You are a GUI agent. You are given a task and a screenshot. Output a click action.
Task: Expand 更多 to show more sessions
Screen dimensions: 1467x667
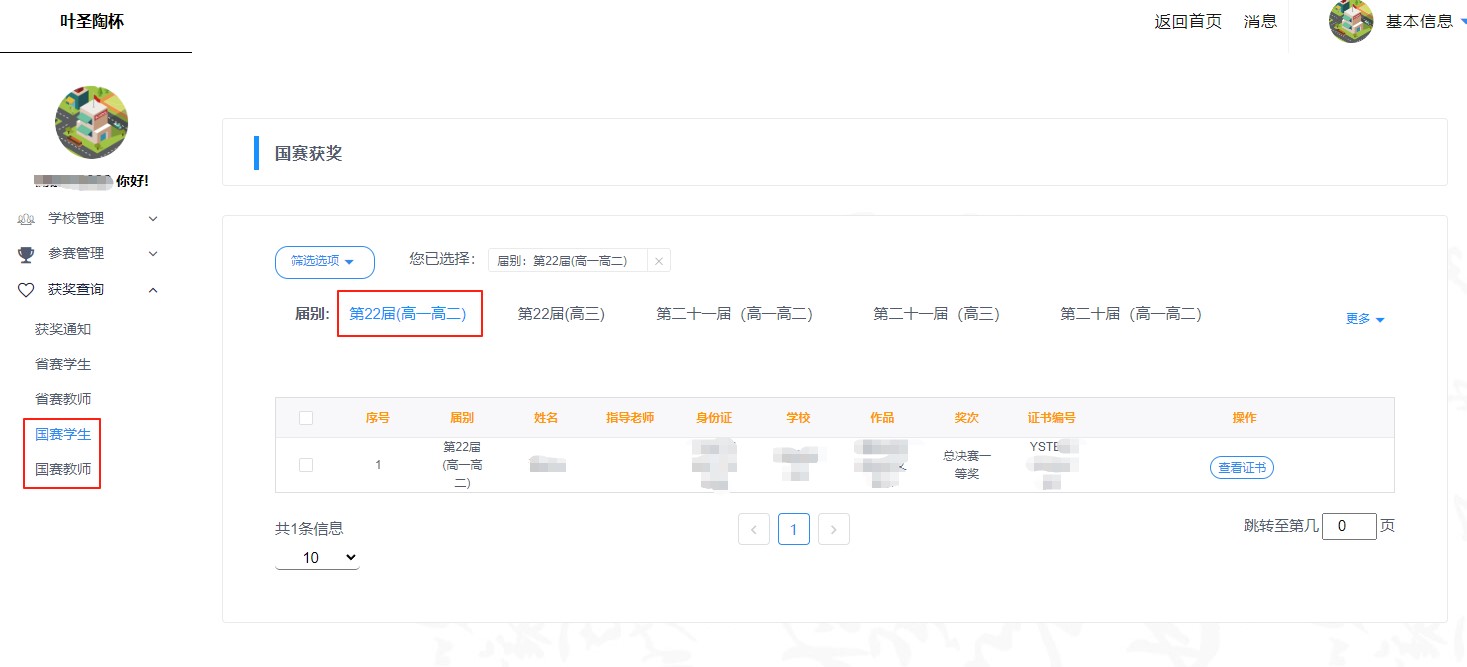click(1364, 319)
